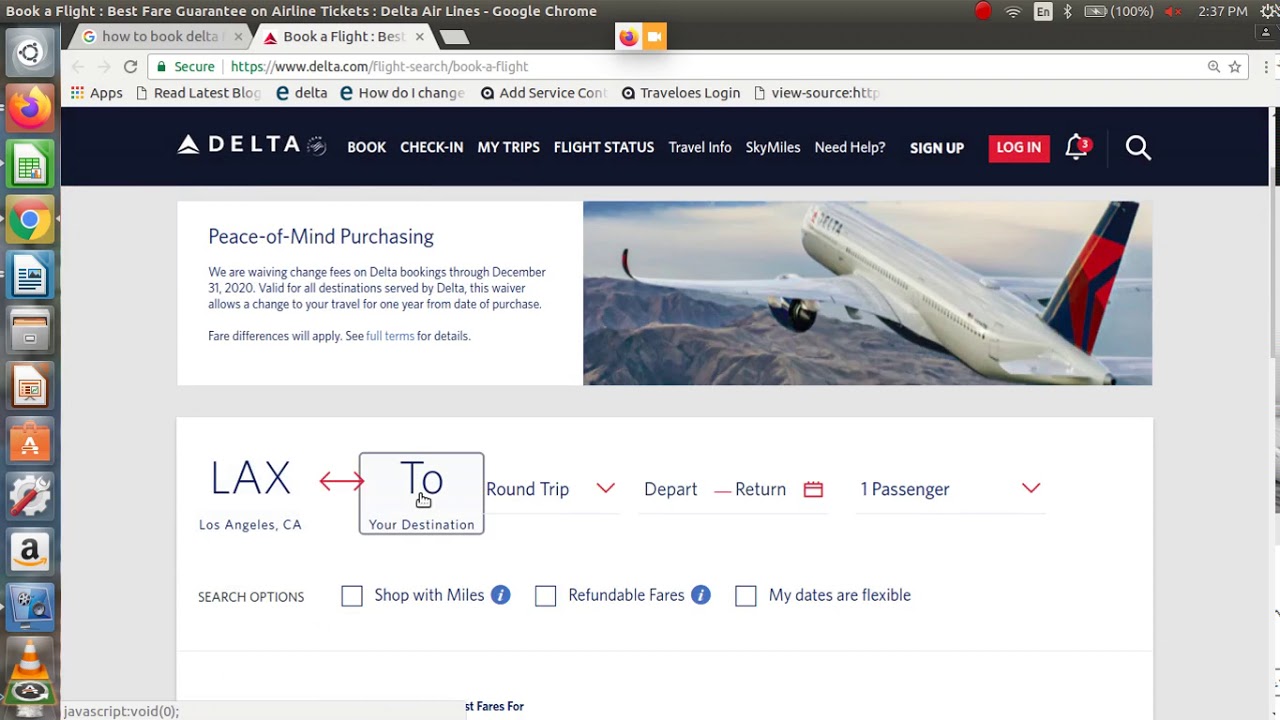The image size is (1280, 720).
Task: Open the 'Read Latest Blog' bookmark
Action: pos(198,93)
